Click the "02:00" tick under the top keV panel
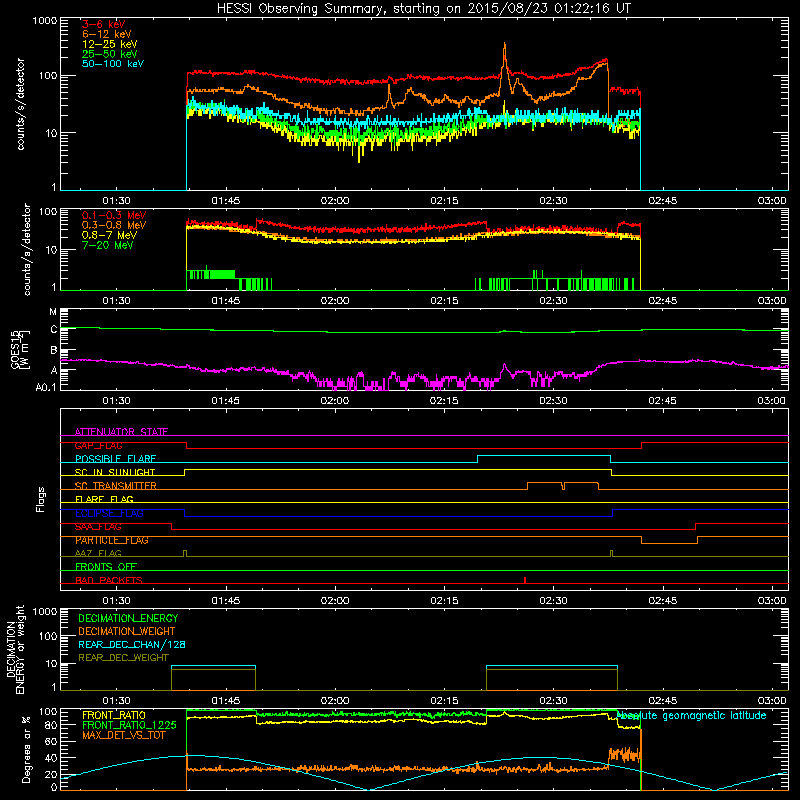Viewport: 800px width, 800px height. (335, 201)
